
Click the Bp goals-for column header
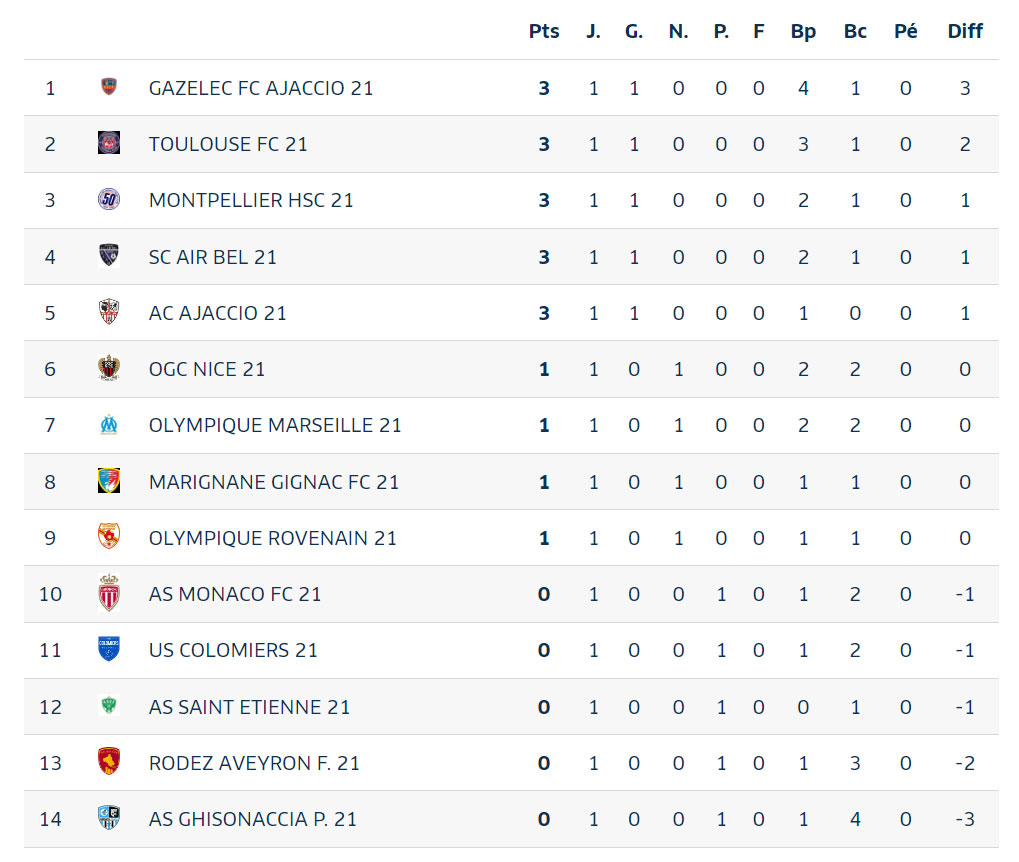coord(803,31)
